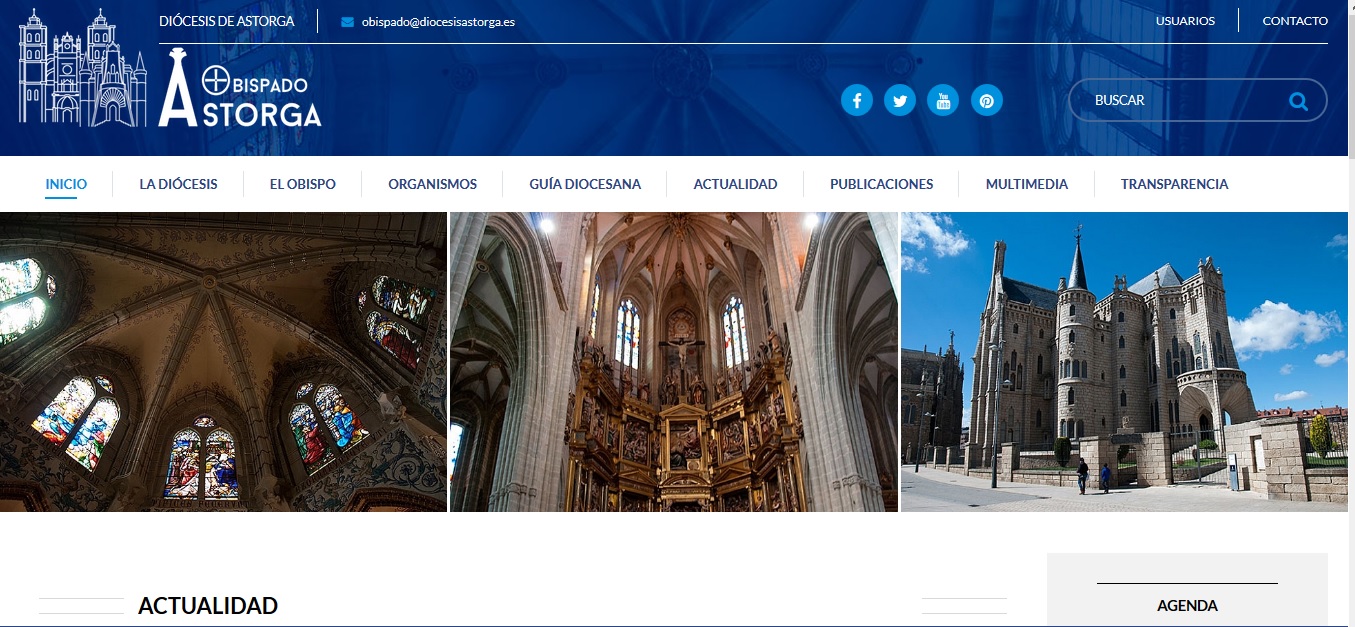Open the TRANSPARENCIA menu
1355x627 pixels.
click(1174, 184)
